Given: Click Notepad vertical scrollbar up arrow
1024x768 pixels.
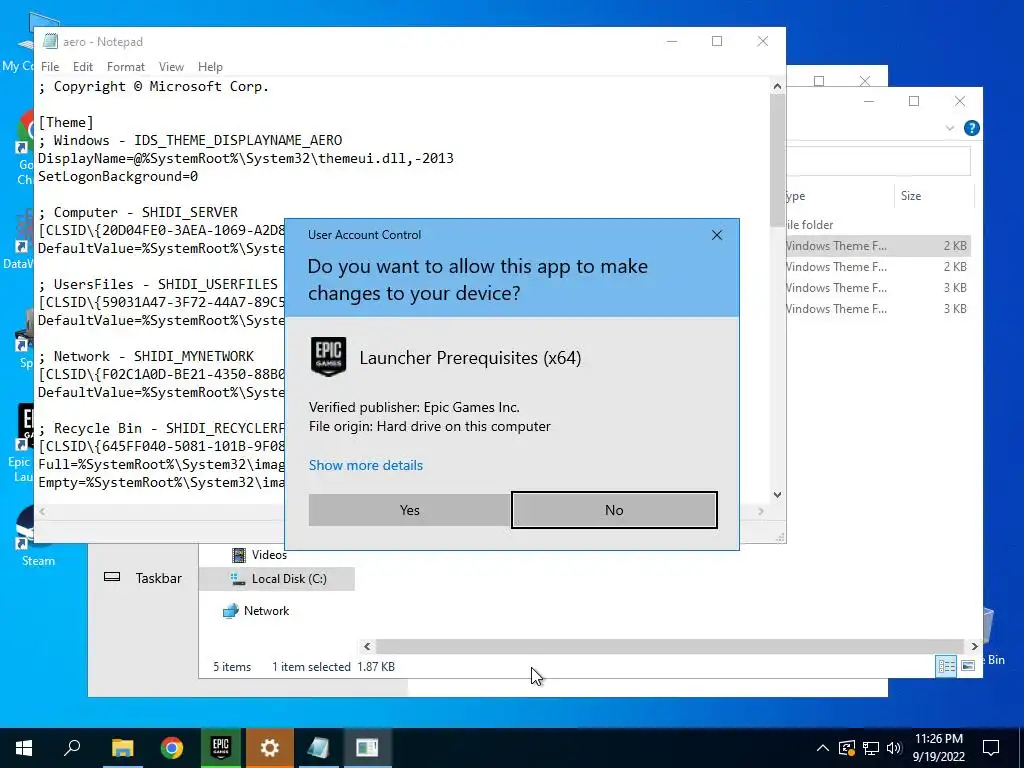Looking at the screenshot, I should (x=777, y=86).
